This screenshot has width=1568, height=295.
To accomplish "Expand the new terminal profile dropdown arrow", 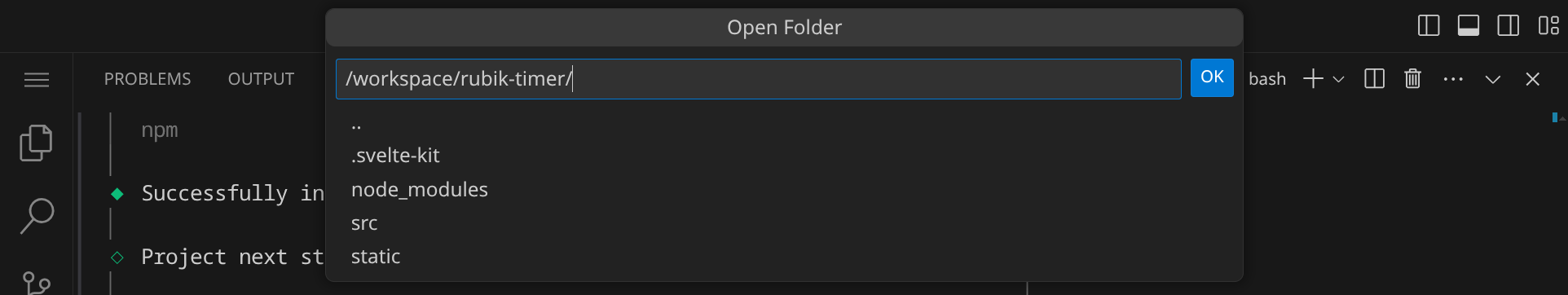I will pos(1338,79).
